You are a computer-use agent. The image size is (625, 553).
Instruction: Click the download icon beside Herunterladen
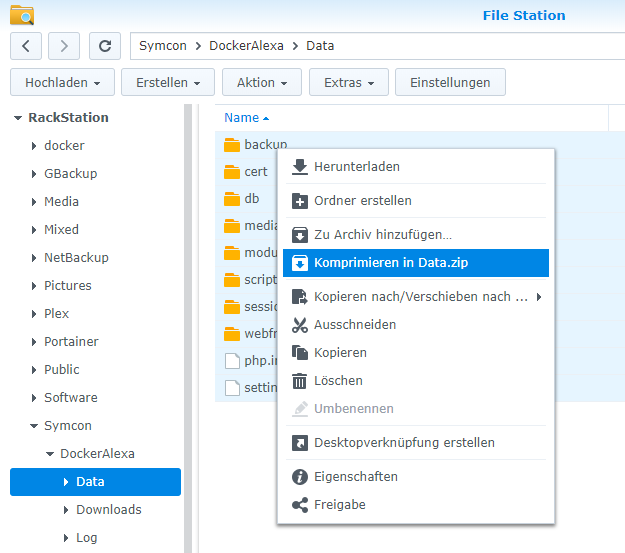point(299,167)
